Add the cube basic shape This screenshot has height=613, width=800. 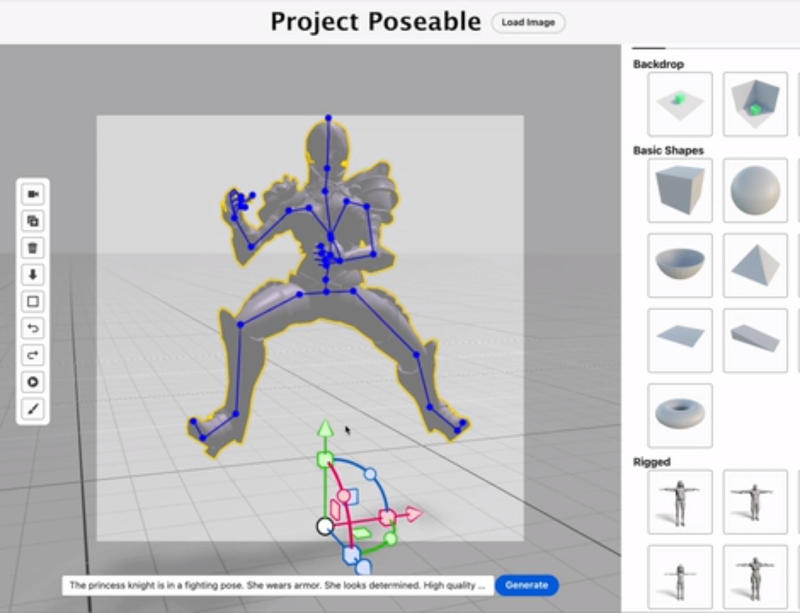[680, 190]
